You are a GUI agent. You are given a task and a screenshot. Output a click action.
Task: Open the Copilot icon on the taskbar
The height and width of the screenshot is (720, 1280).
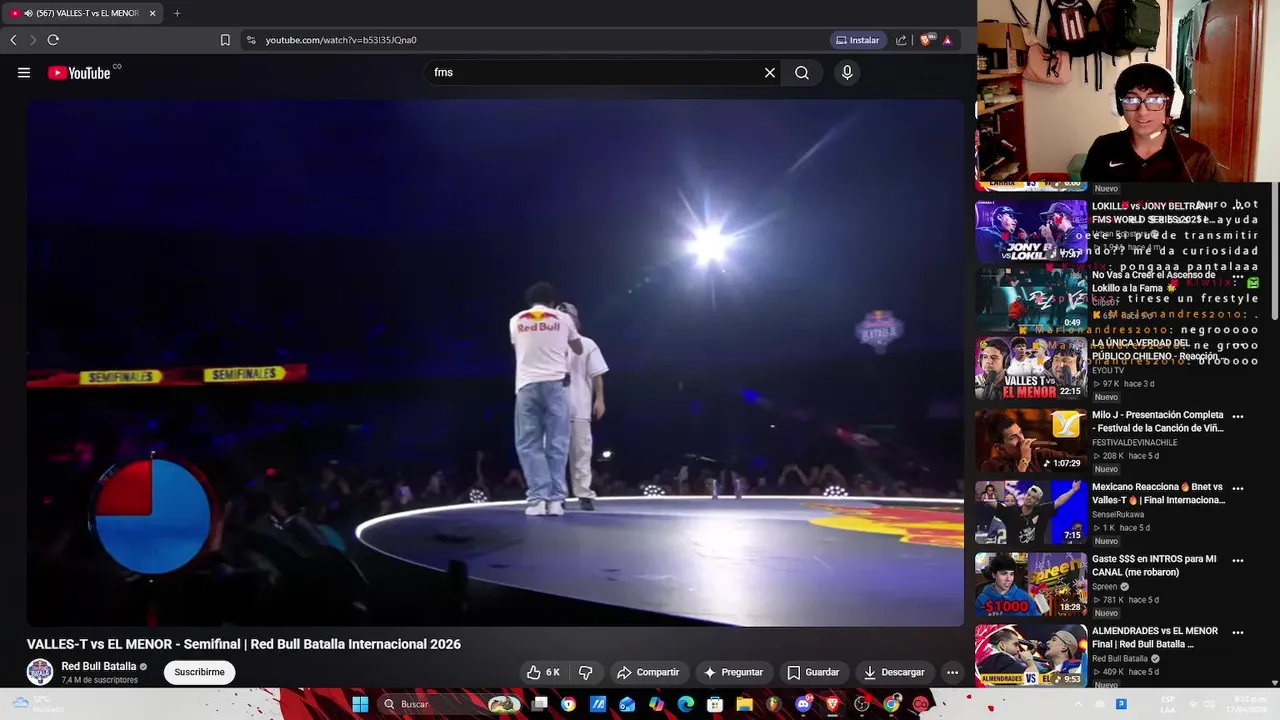coord(656,704)
